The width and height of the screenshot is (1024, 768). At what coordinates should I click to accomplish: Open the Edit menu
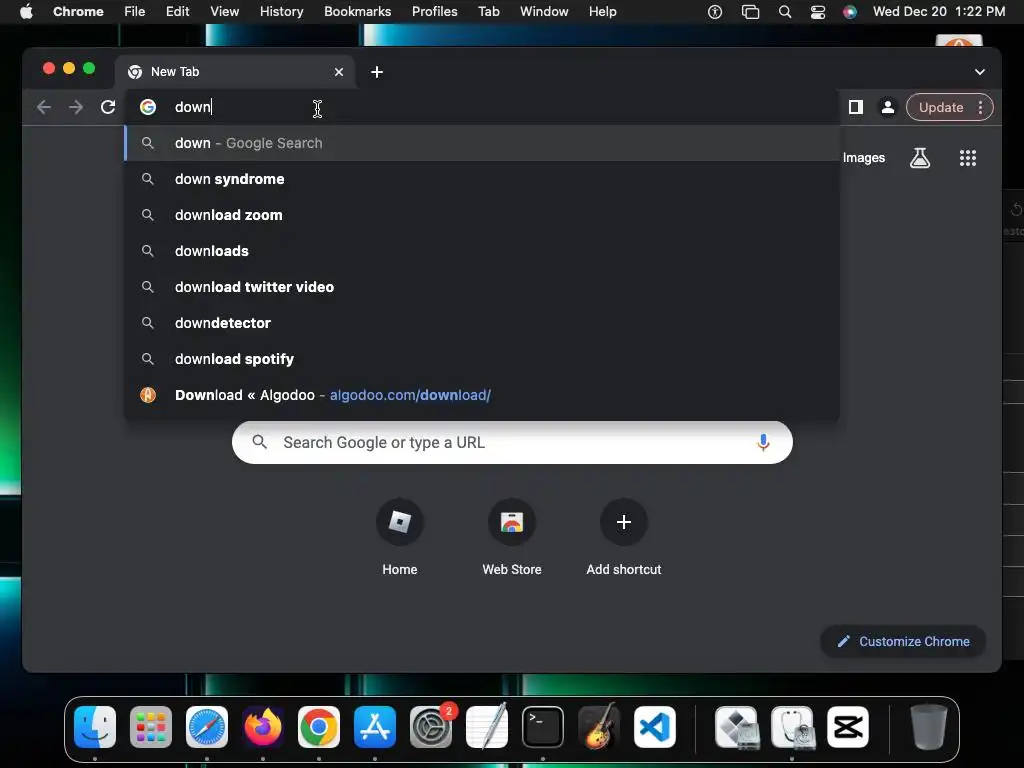(x=177, y=12)
